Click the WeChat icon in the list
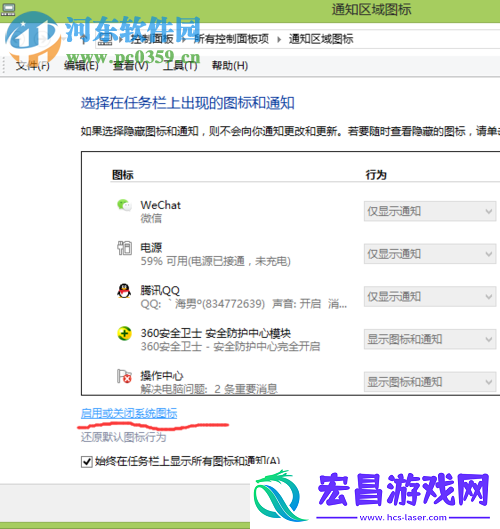The height and width of the screenshot is (529, 500). 124,205
